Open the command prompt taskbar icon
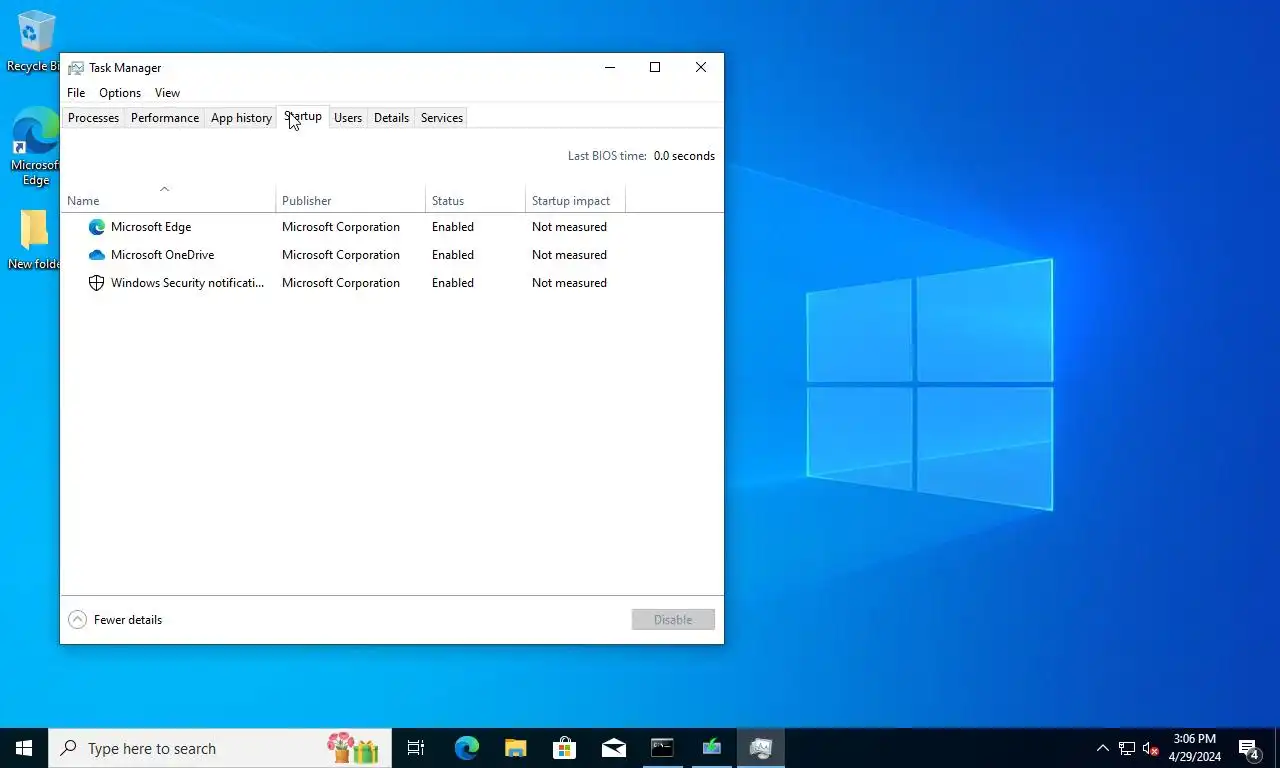The width and height of the screenshot is (1280, 768). (x=663, y=748)
